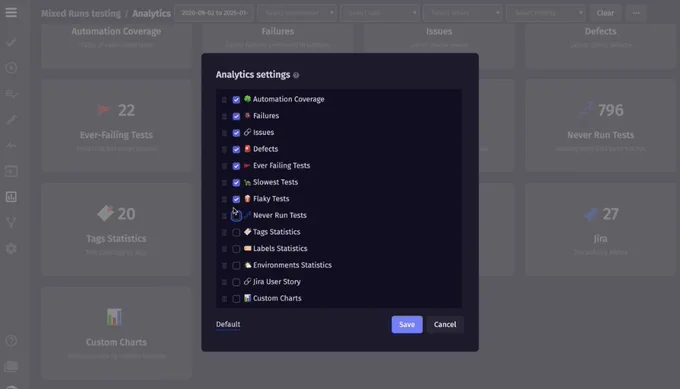Viewport: 680px width, 389px height.
Task: Open the last Select dropdown before Clear
Action: click(546, 13)
